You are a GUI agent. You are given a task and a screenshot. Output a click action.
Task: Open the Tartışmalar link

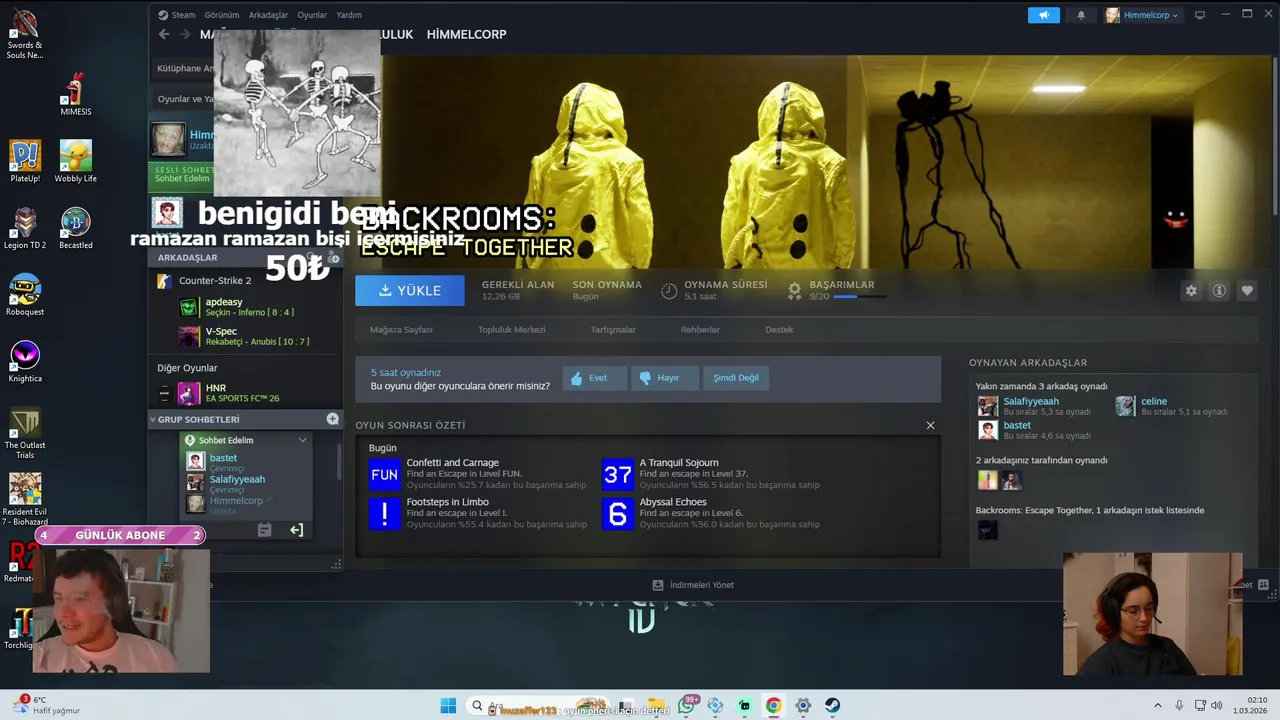[613, 329]
